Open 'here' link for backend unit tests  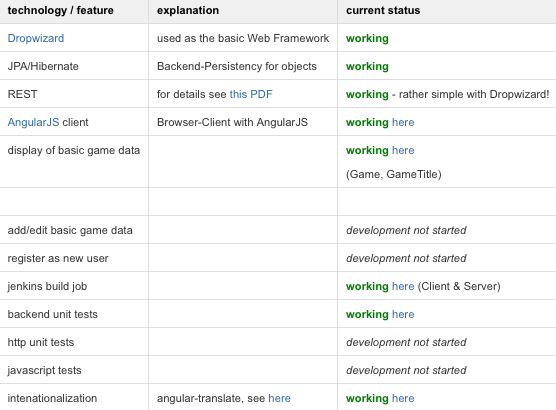(403, 314)
